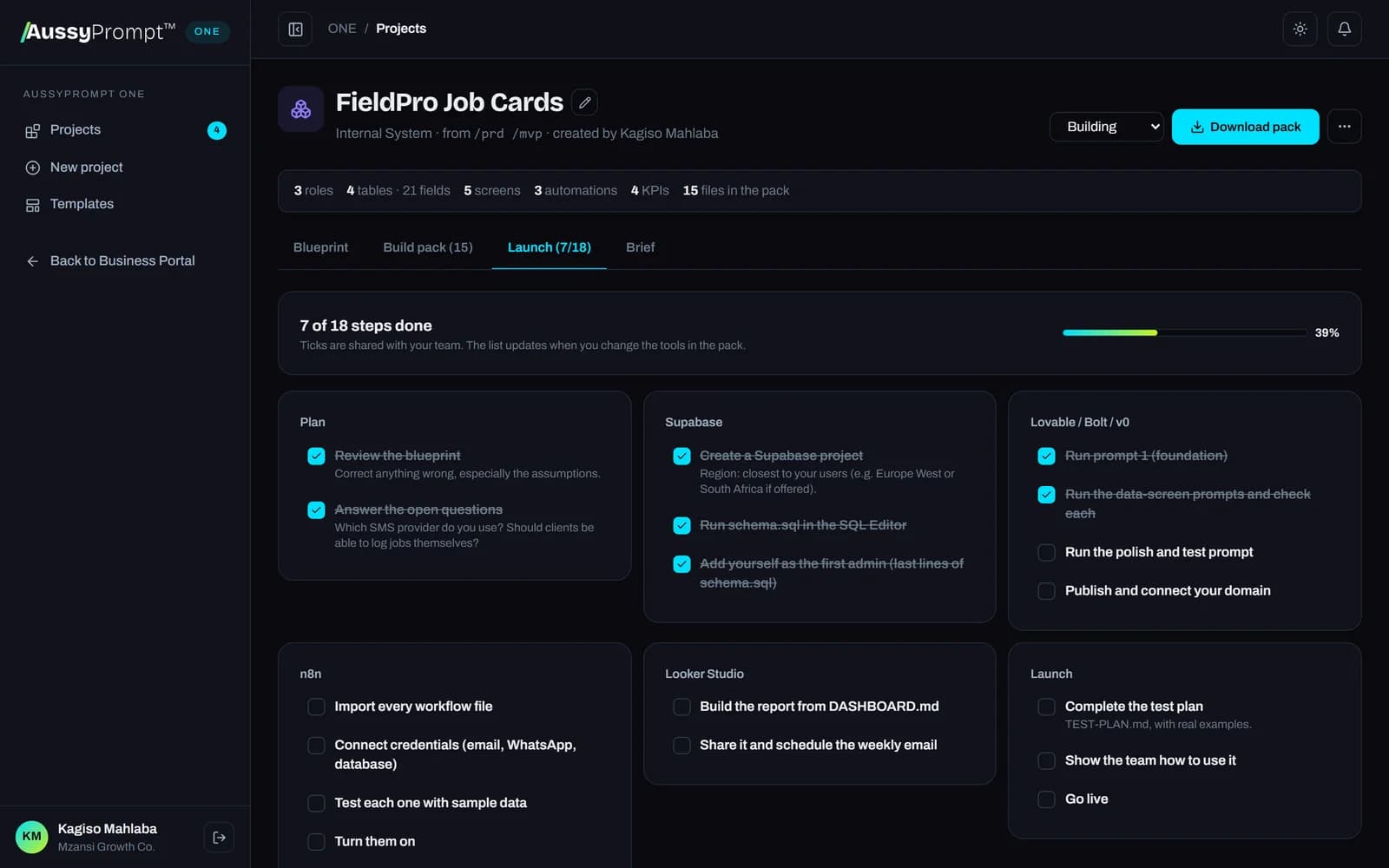Open the Brief tab

click(x=641, y=248)
